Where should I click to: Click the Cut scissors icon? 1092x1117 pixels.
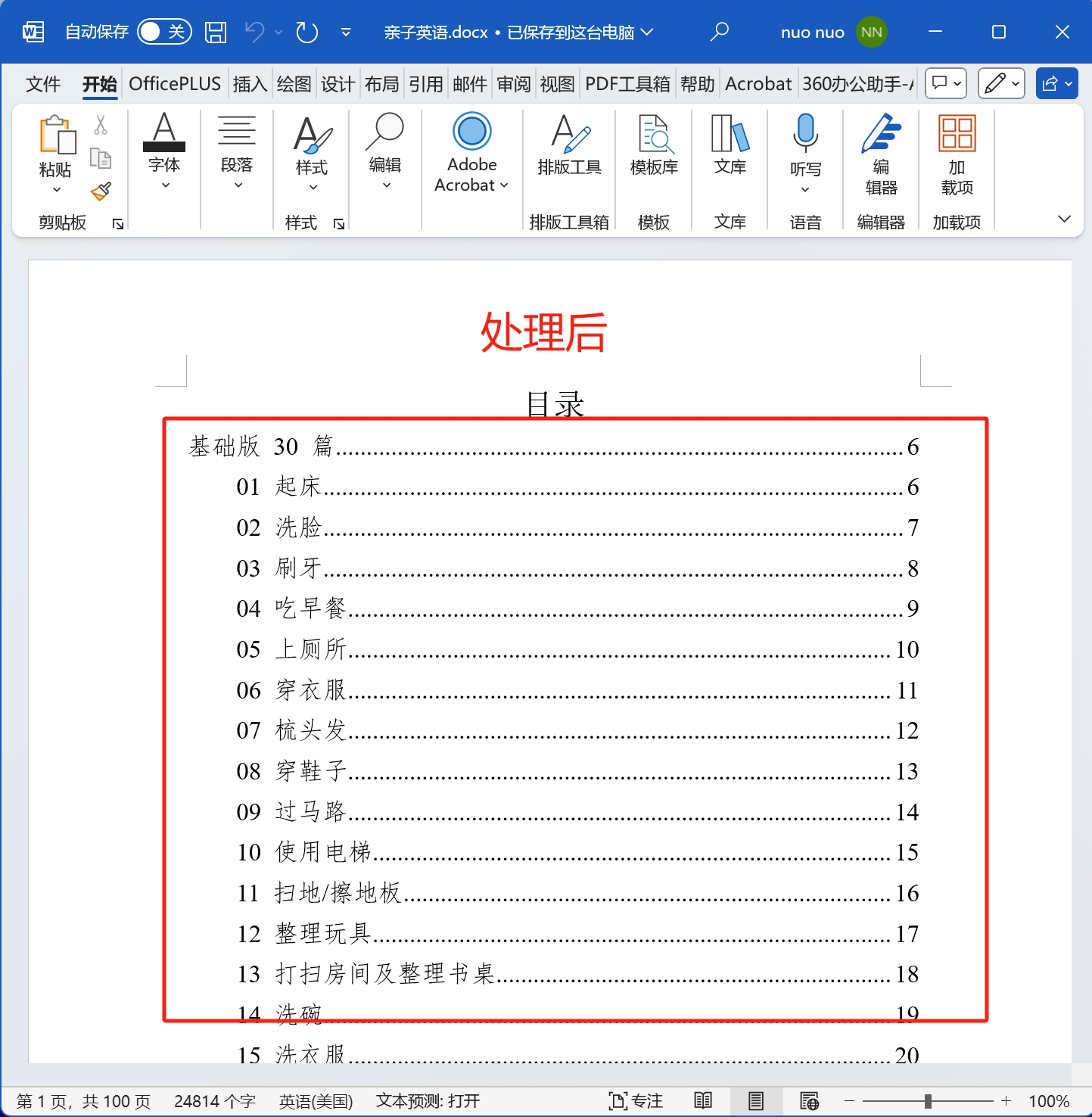(101, 124)
